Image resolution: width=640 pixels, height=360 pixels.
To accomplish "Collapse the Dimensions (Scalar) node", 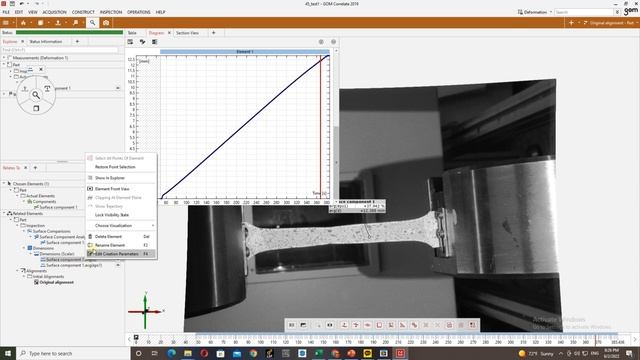I will tap(31, 254).
